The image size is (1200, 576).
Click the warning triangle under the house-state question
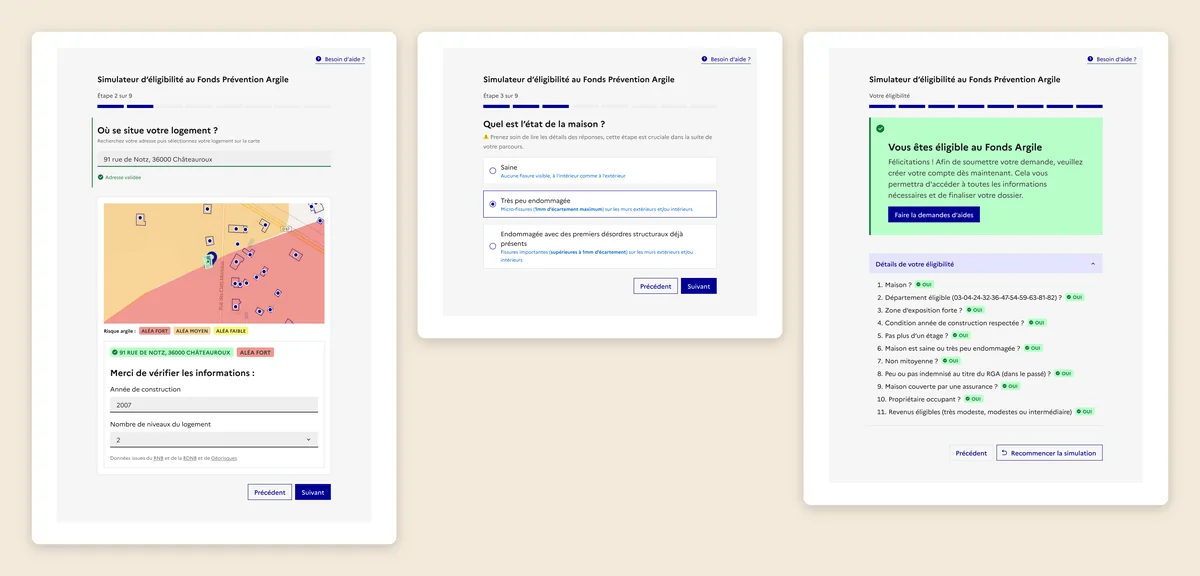pyautogui.click(x=486, y=136)
